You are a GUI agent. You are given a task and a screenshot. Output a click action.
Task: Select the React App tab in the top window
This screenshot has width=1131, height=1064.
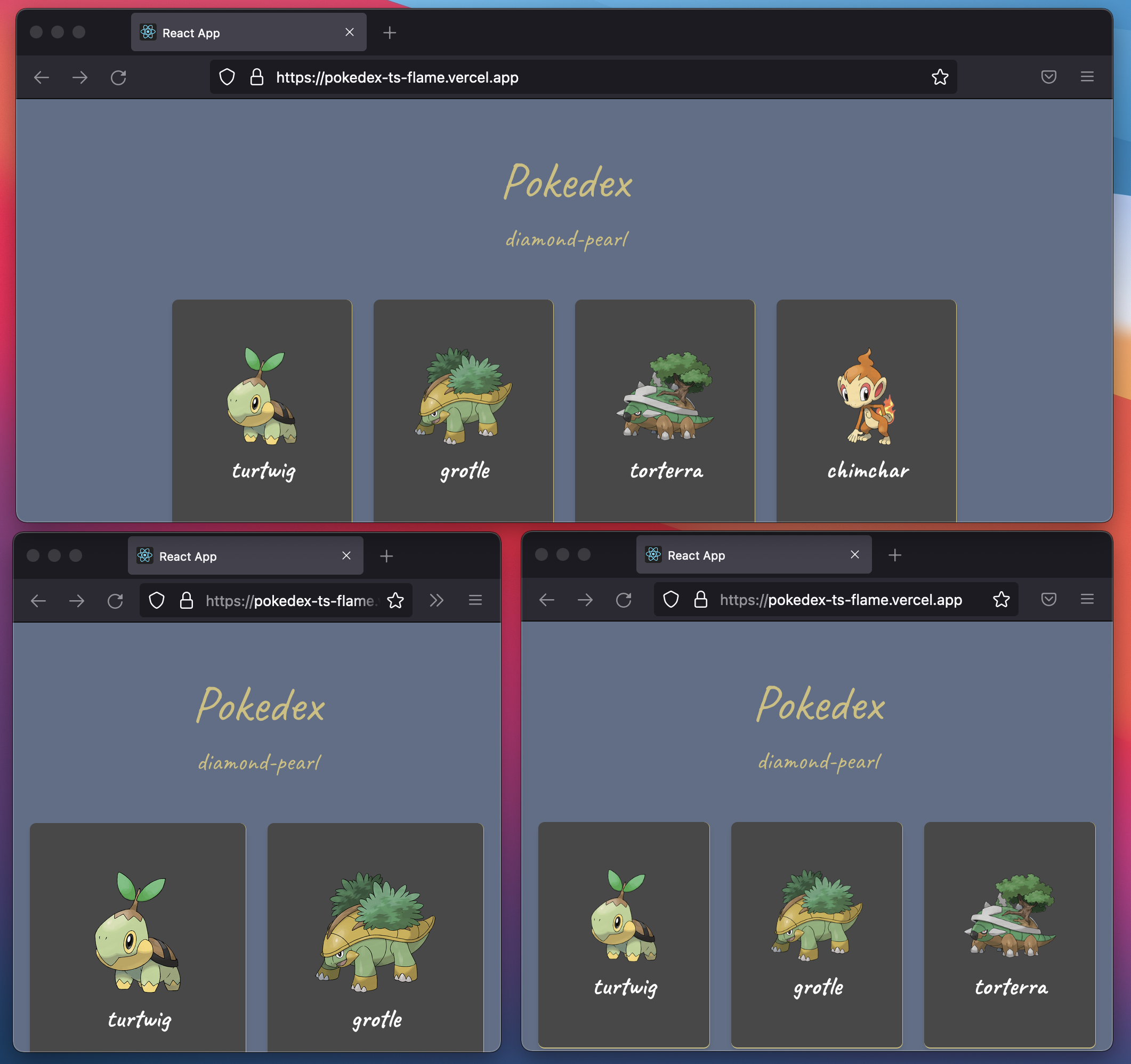(x=248, y=33)
